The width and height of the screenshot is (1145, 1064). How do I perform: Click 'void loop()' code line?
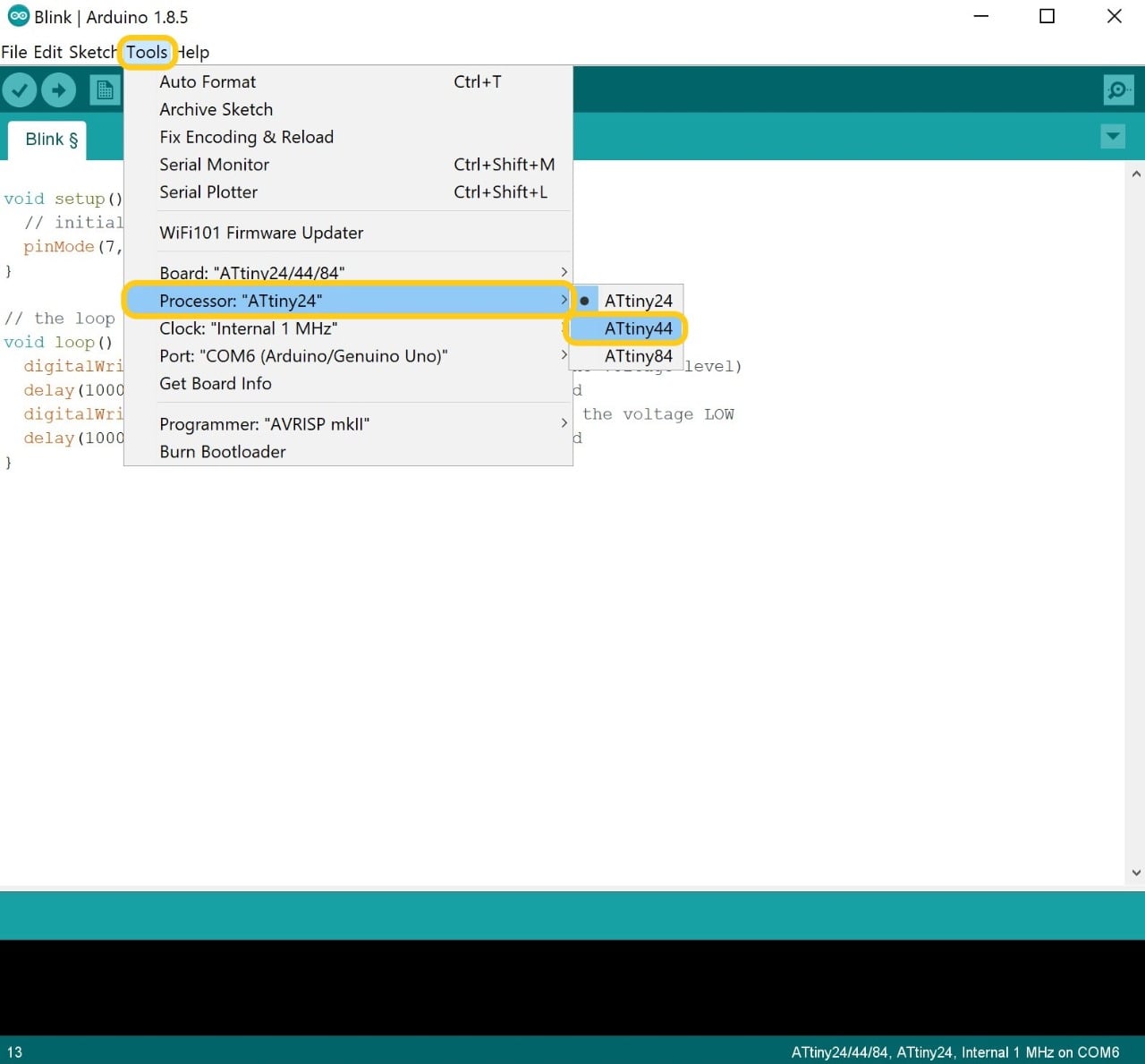click(58, 342)
